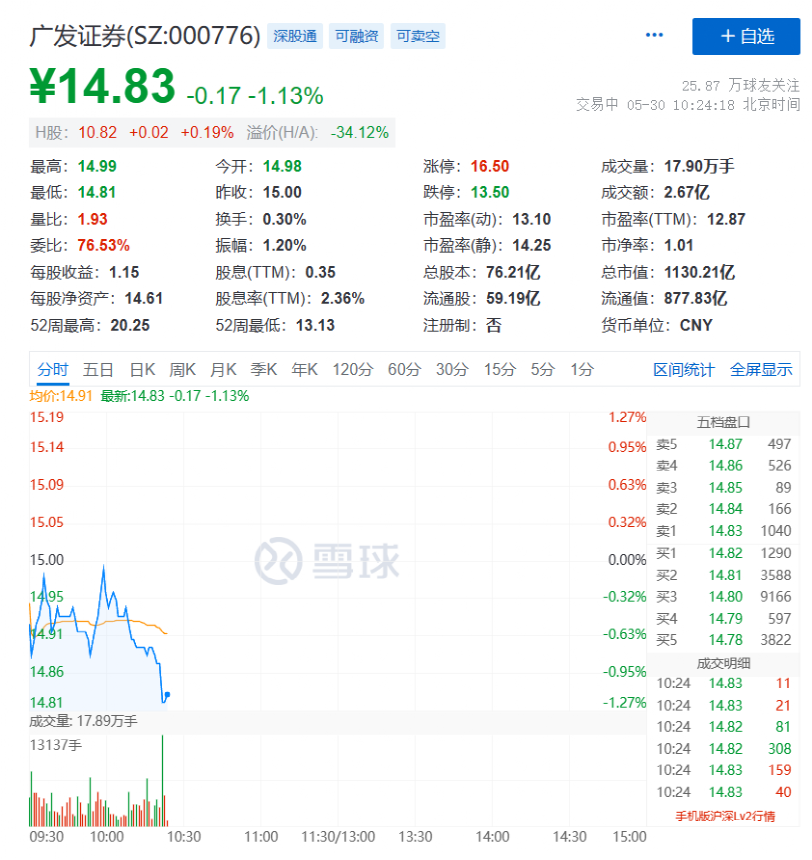This screenshot has height=860, width=812.
Task: Click the 委比 value 76.53%
Action: pyautogui.click(x=103, y=245)
